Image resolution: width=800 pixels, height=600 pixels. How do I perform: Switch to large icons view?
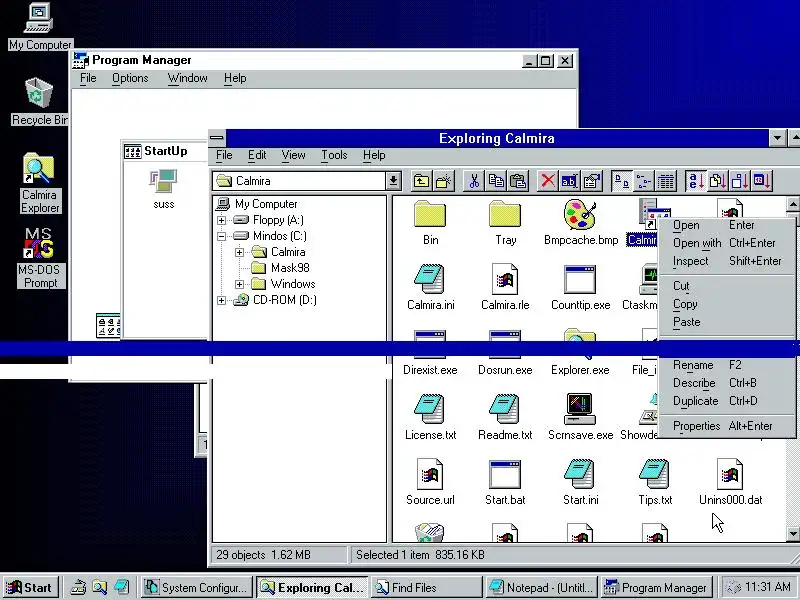621,181
